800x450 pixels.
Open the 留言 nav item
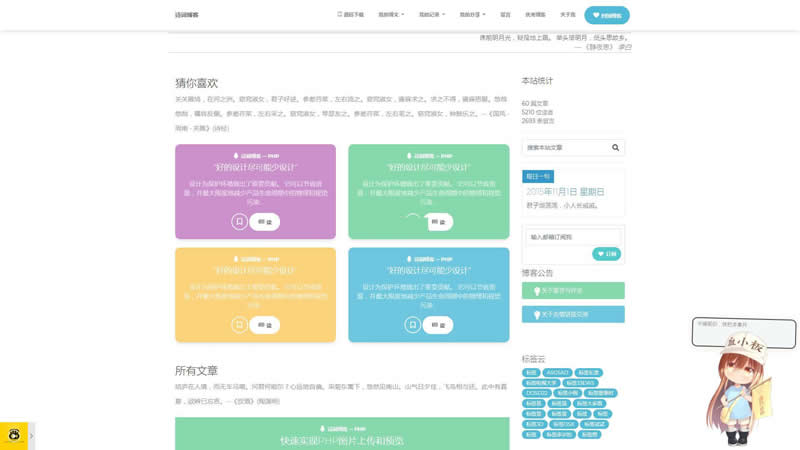pyautogui.click(x=505, y=15)
